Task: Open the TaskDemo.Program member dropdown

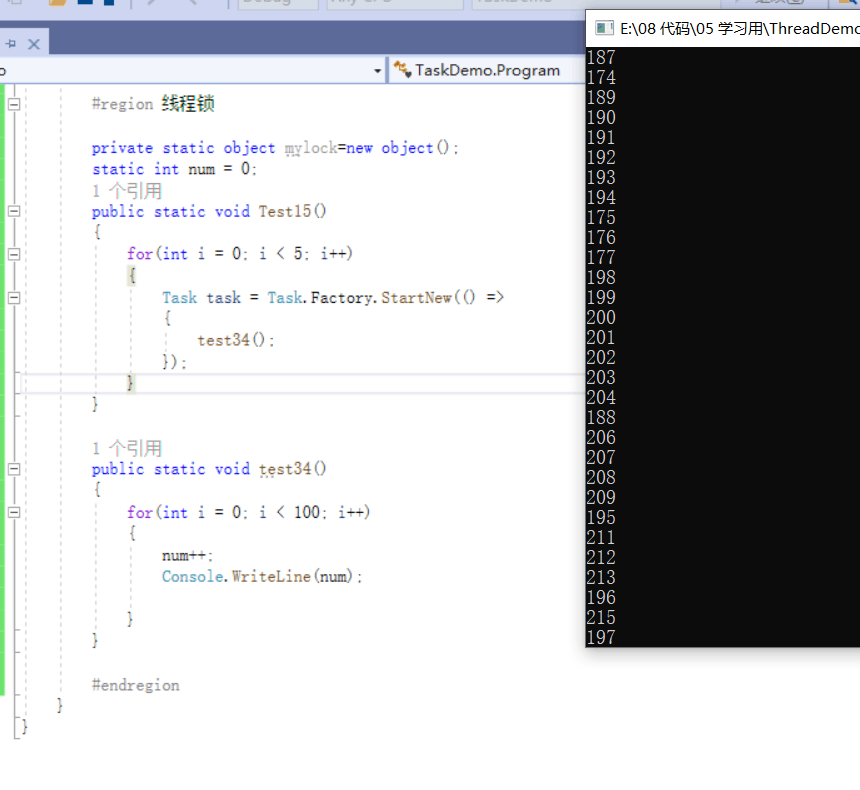Action: (x=378, y=70)
